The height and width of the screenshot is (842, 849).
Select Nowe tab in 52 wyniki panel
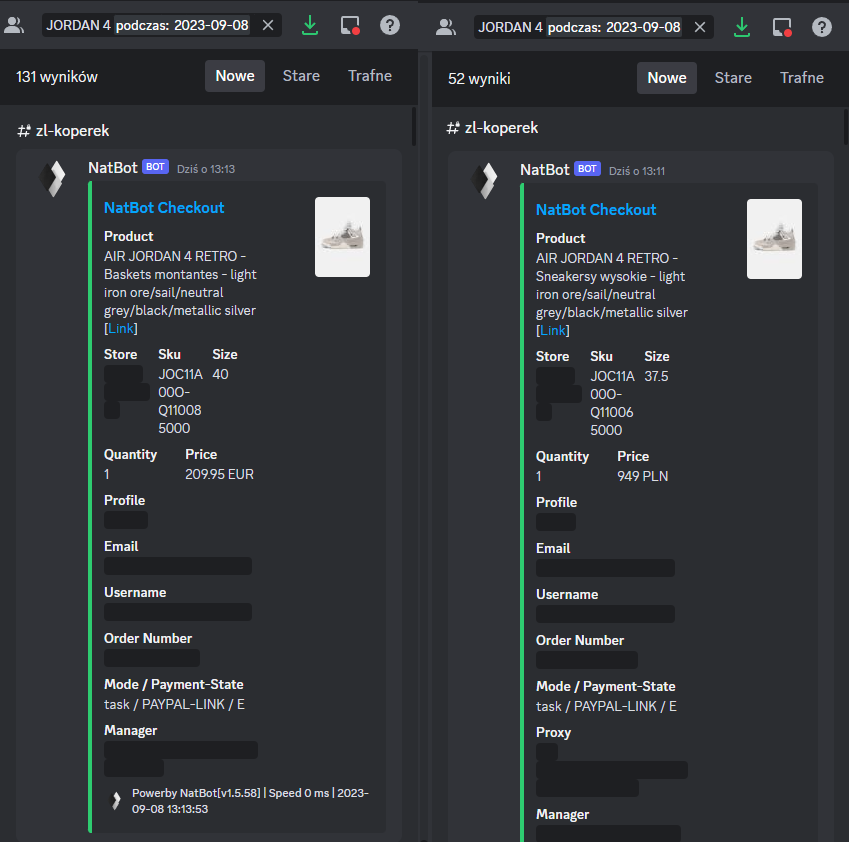point(667,78)
